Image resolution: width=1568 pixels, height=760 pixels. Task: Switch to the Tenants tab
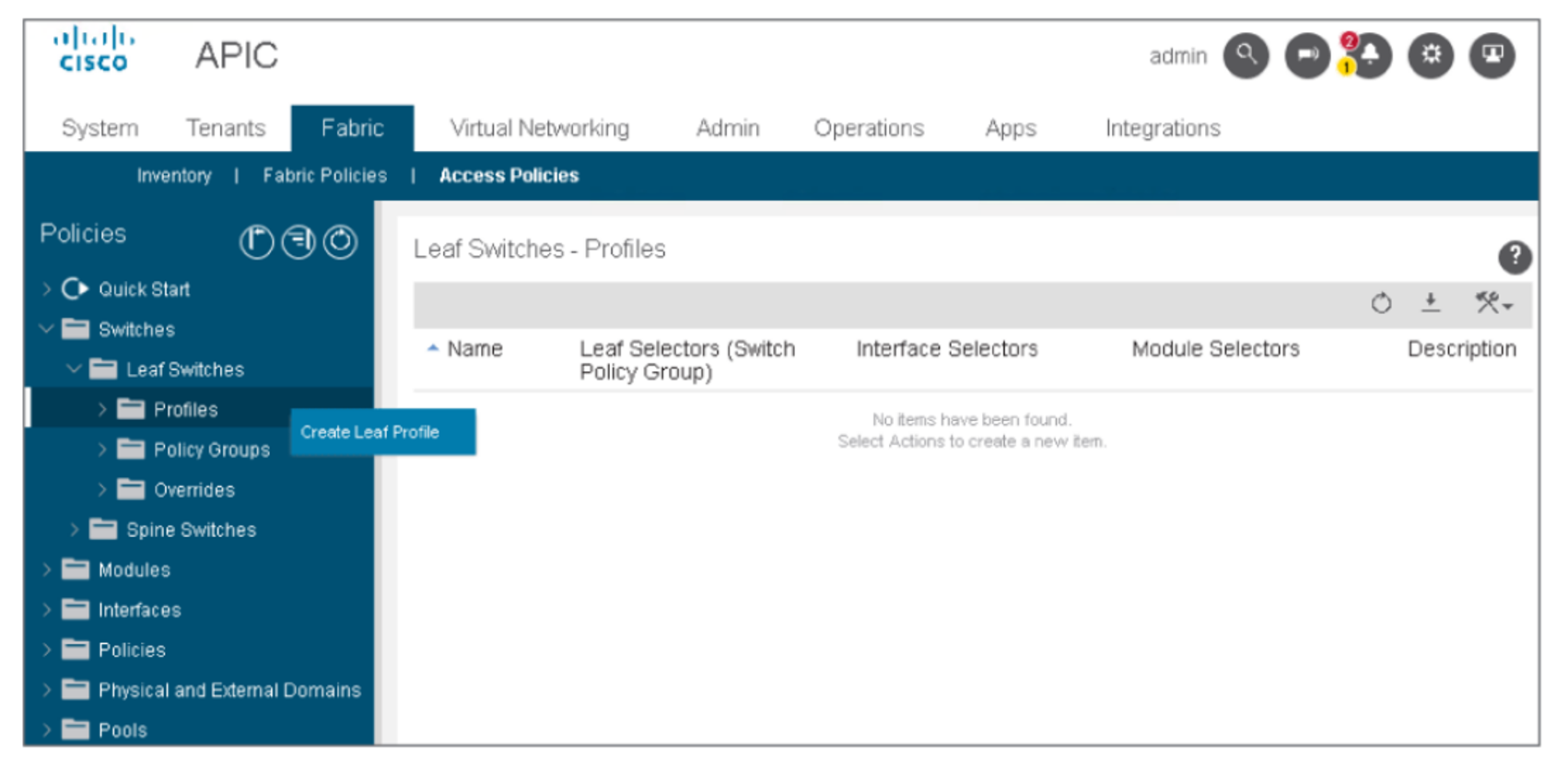point(226,128)
